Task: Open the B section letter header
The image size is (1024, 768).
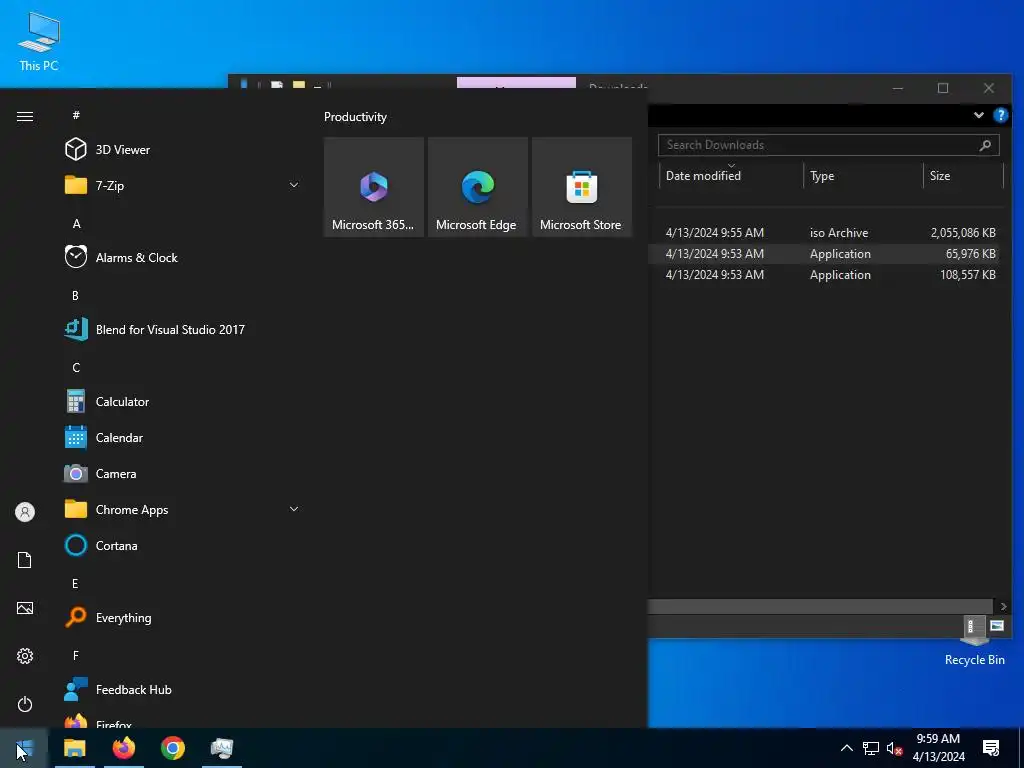Action: click(x=76, y=295)
